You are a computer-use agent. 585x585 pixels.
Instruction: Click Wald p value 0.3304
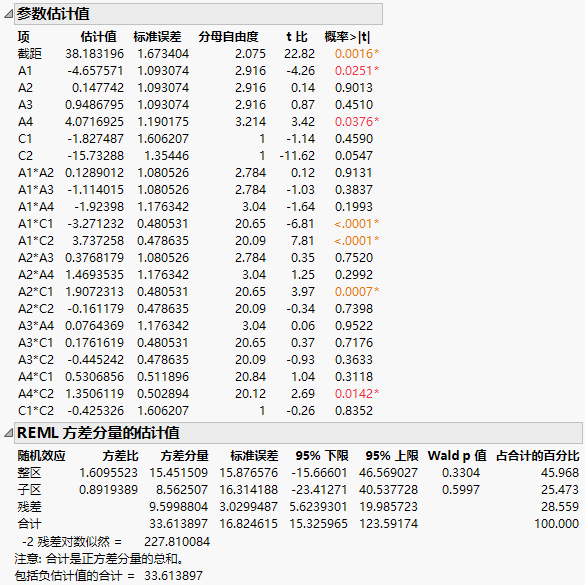pyautogui.click(x=461, y=473)
